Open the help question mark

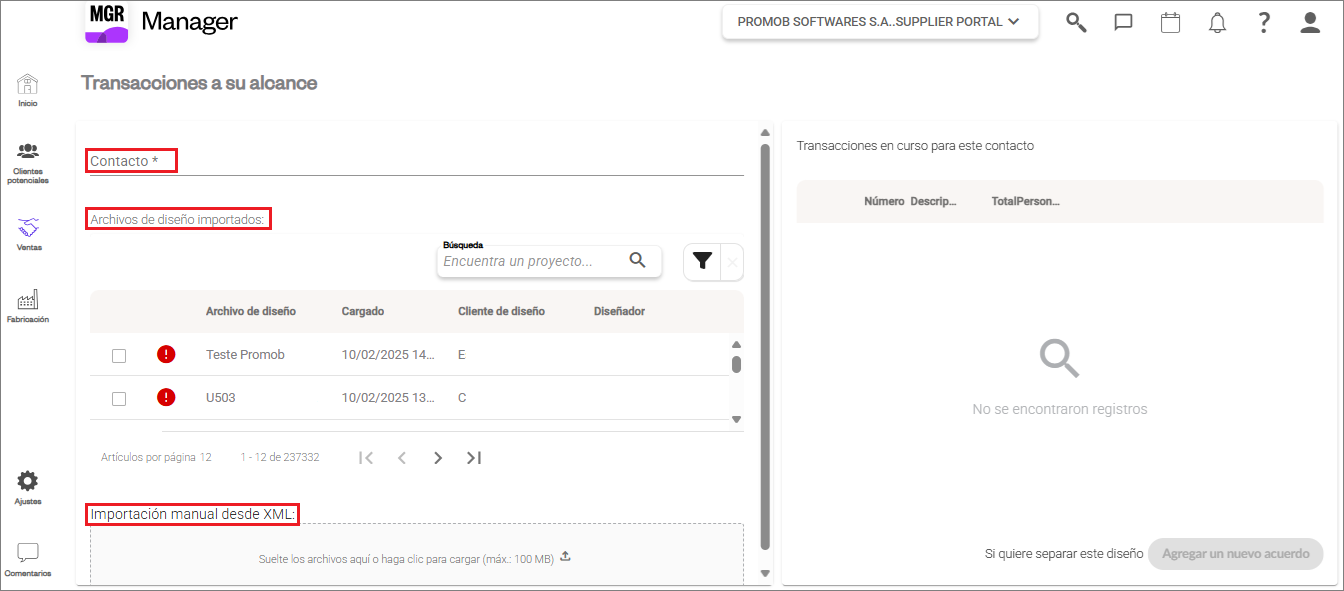tap(1264, 22)
